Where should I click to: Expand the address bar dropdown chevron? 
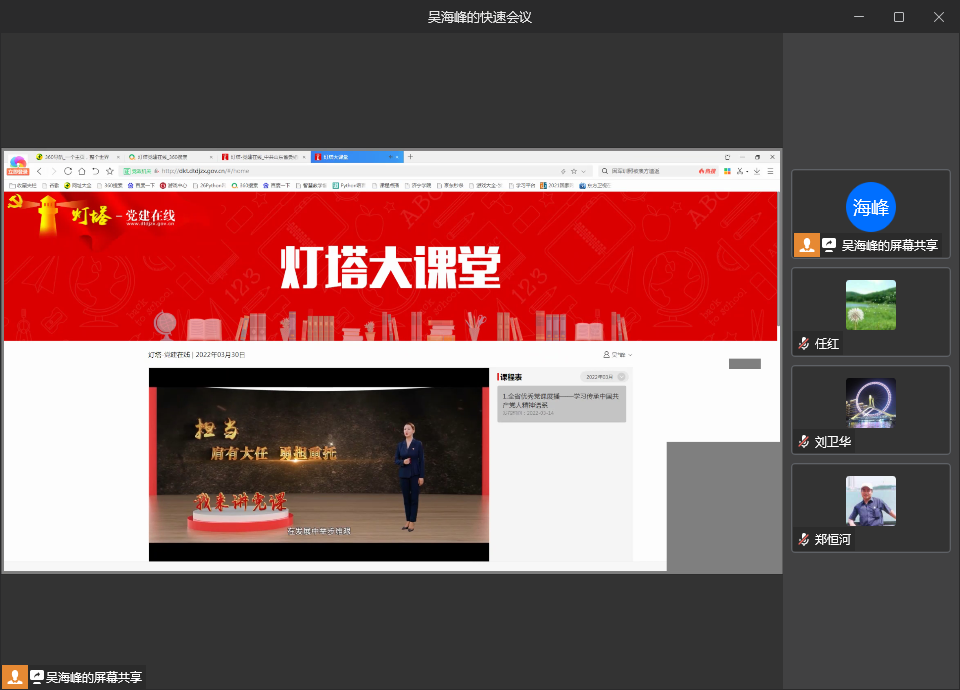[584, 172]
